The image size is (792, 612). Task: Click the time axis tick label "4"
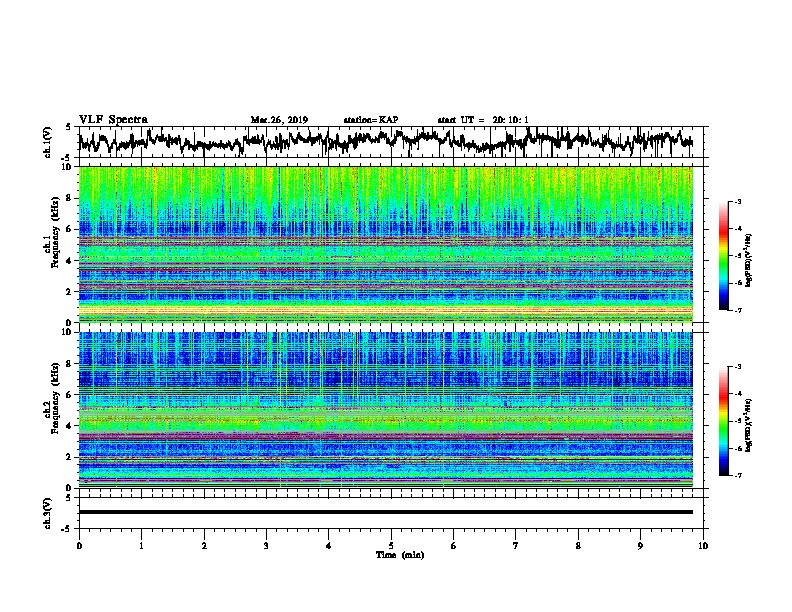pos(329,546)
